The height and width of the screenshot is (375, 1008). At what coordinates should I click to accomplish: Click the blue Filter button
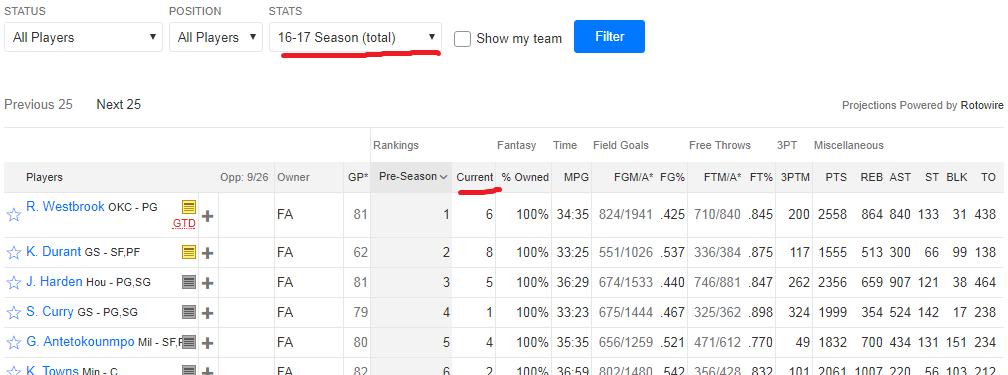click(x=609, y=37)
